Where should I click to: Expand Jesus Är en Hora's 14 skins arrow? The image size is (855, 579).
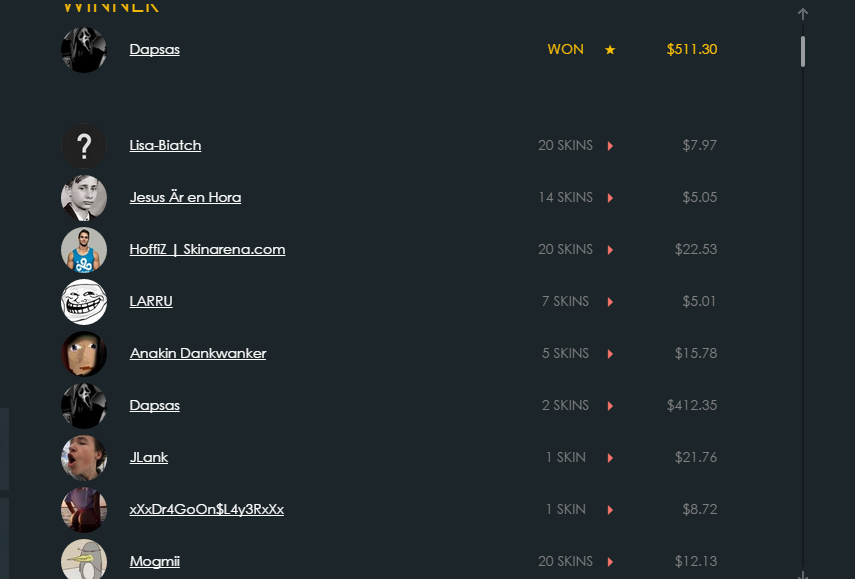[610, 198]
